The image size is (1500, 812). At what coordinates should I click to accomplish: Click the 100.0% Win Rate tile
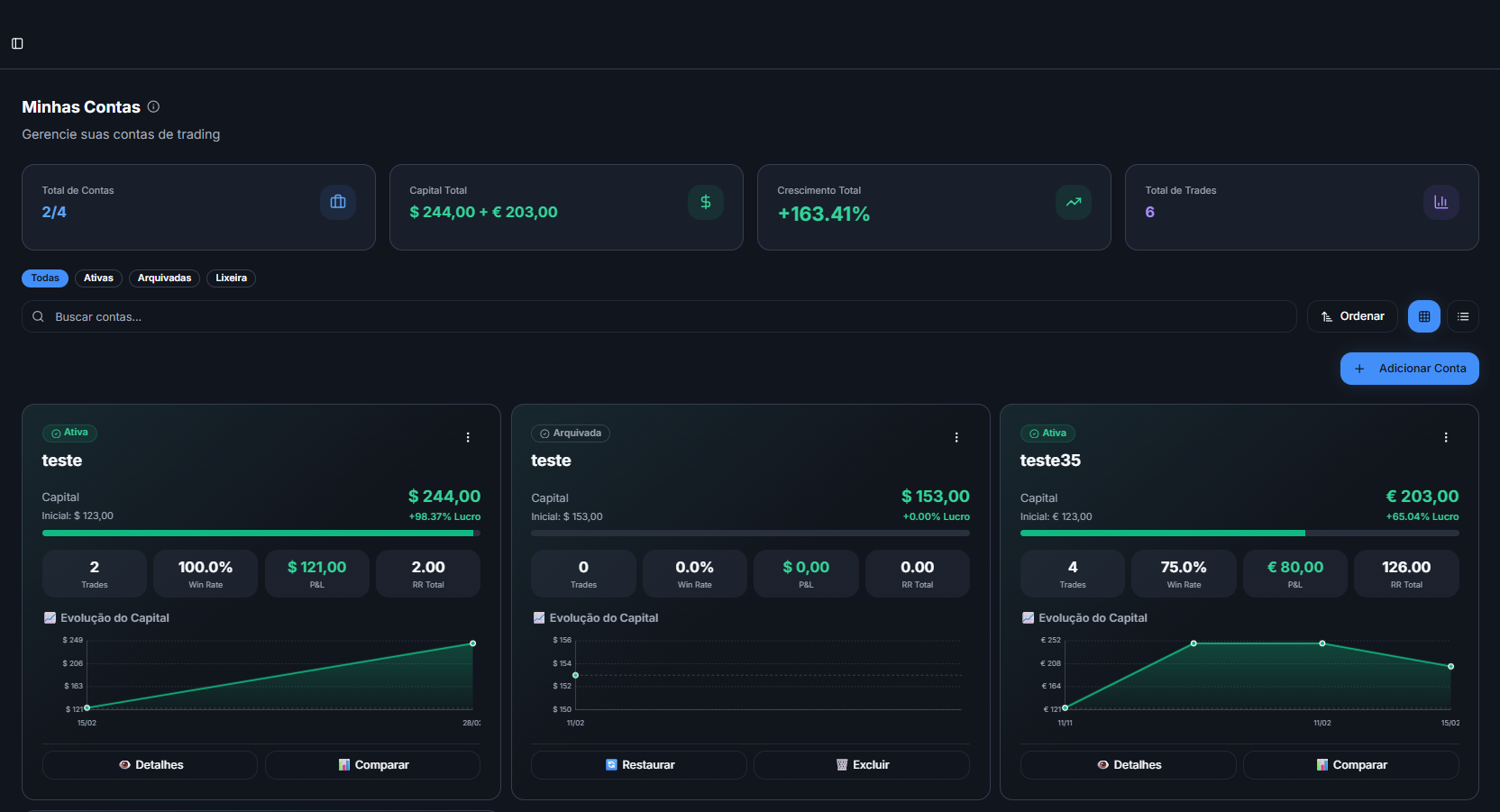(206, 573)
